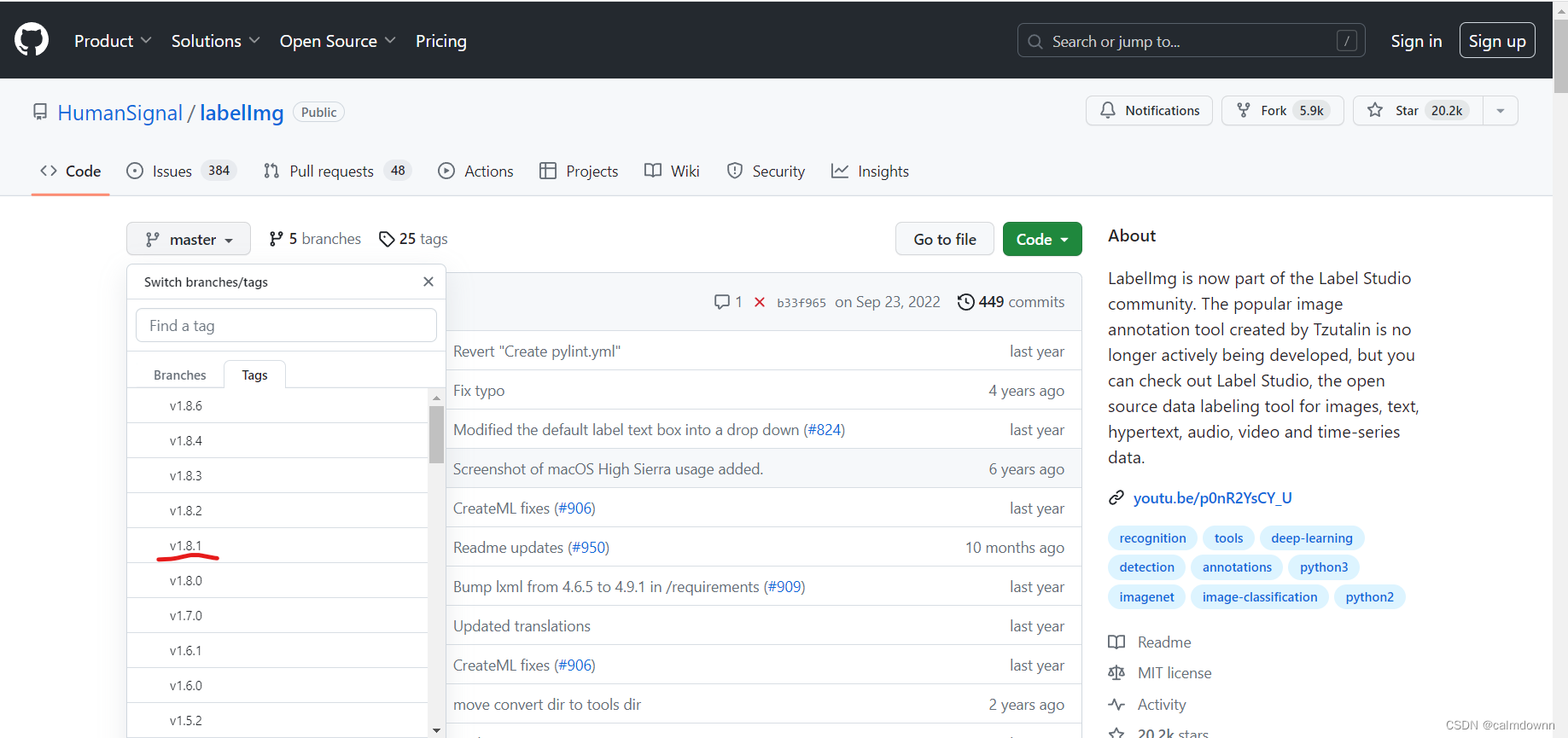The width and height of the screenshot is (1568, 738).
Task: Open the 5 branches link
Action: pos(315,239)
